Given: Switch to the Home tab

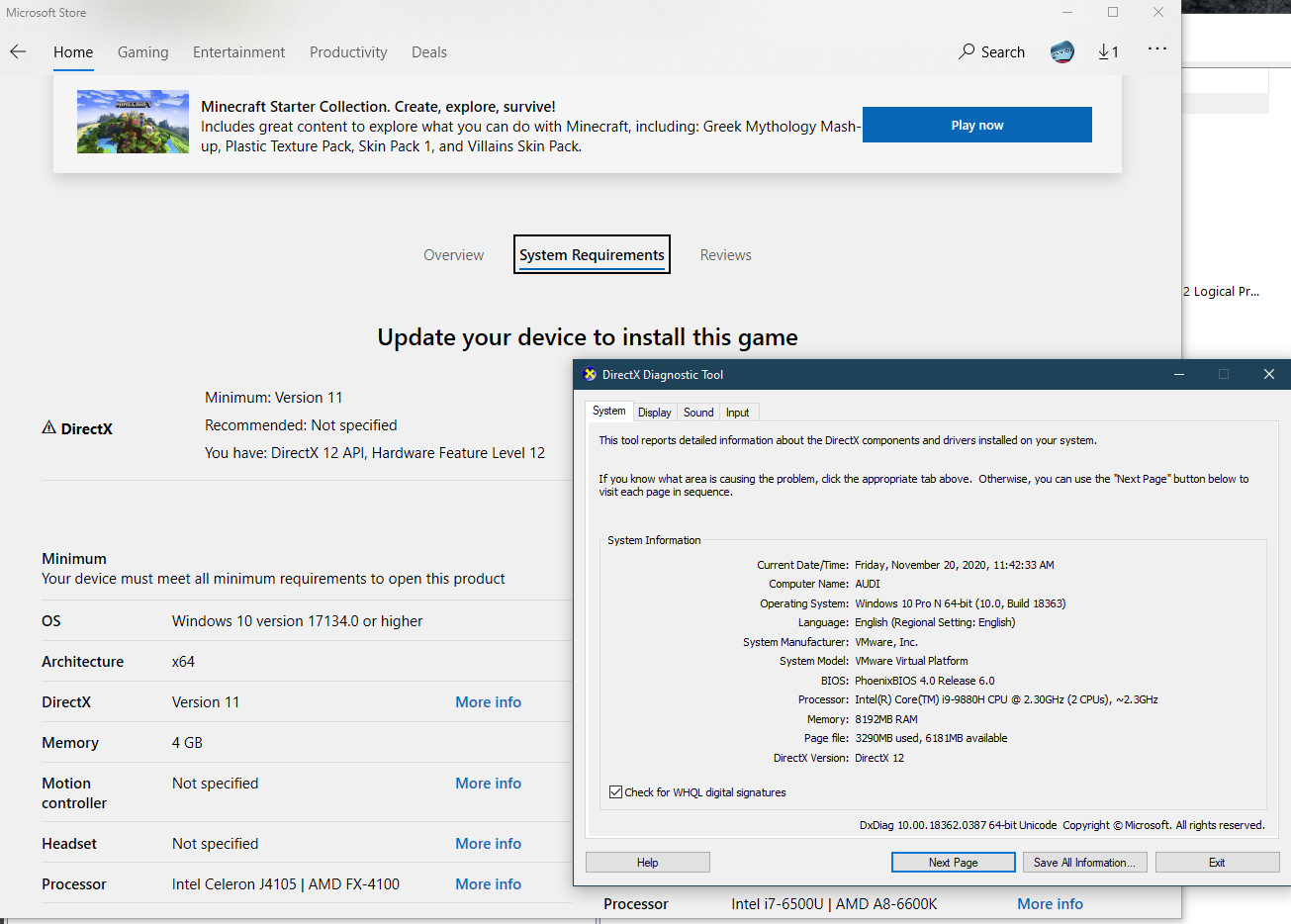Looking at the screenshot, I should [73, 52].
